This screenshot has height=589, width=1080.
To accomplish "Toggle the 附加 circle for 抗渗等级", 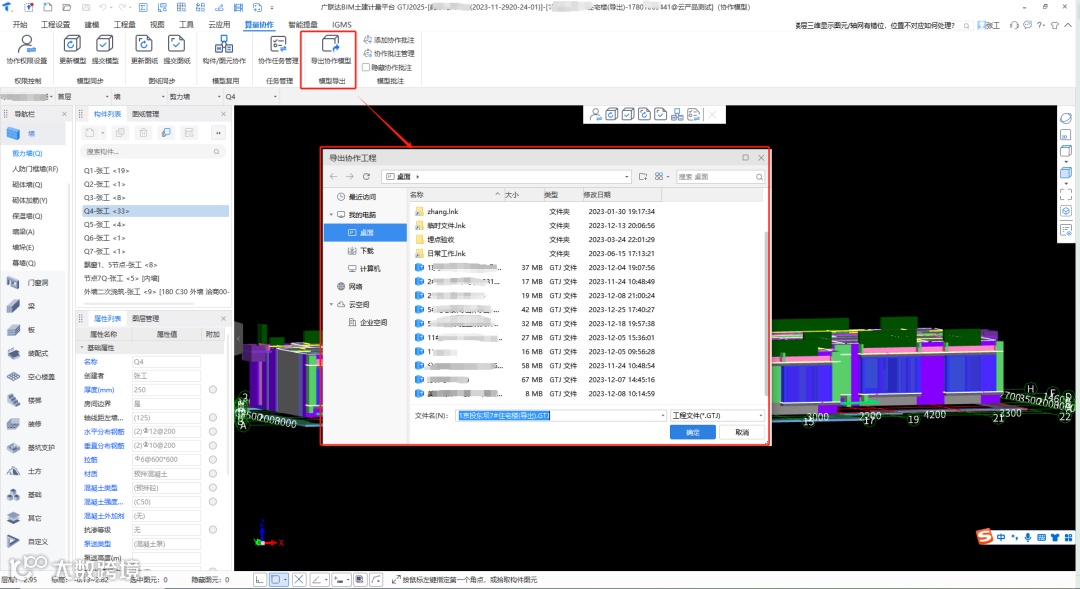I will [213, 530].
